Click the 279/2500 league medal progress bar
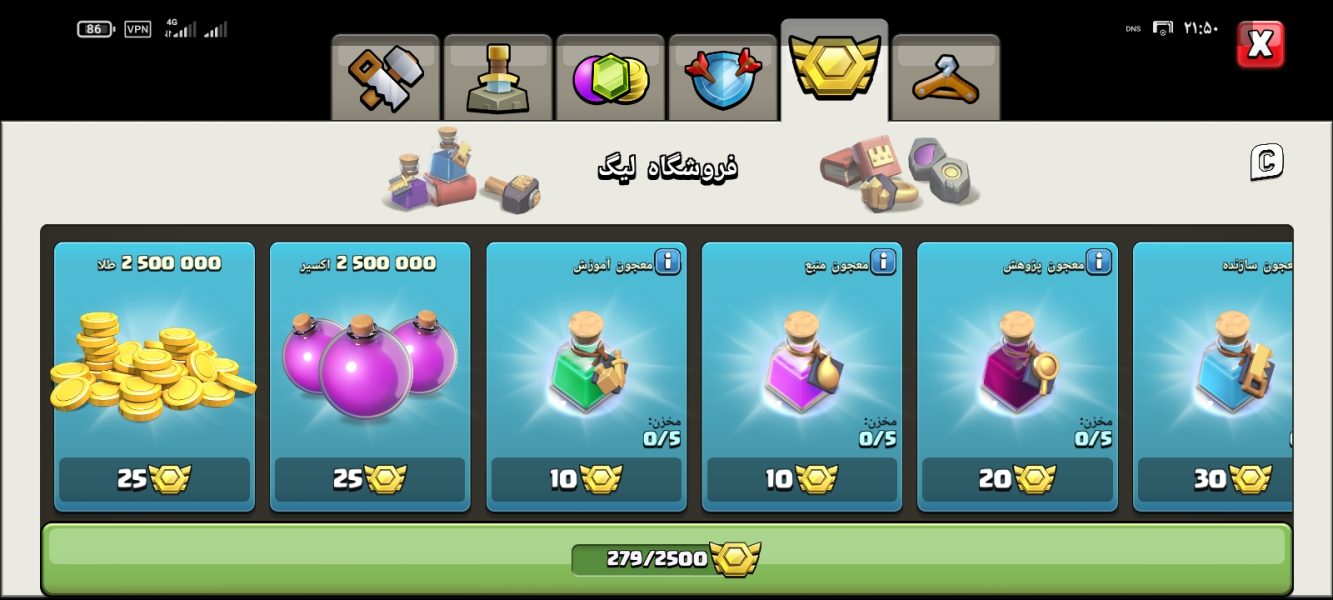1333x600 pixels. coord(666,558)
